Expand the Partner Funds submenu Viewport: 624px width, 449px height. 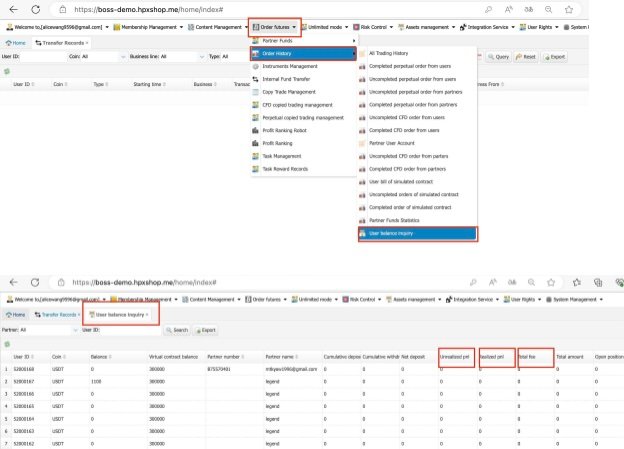pyautogui.click(x=300, y=39)
